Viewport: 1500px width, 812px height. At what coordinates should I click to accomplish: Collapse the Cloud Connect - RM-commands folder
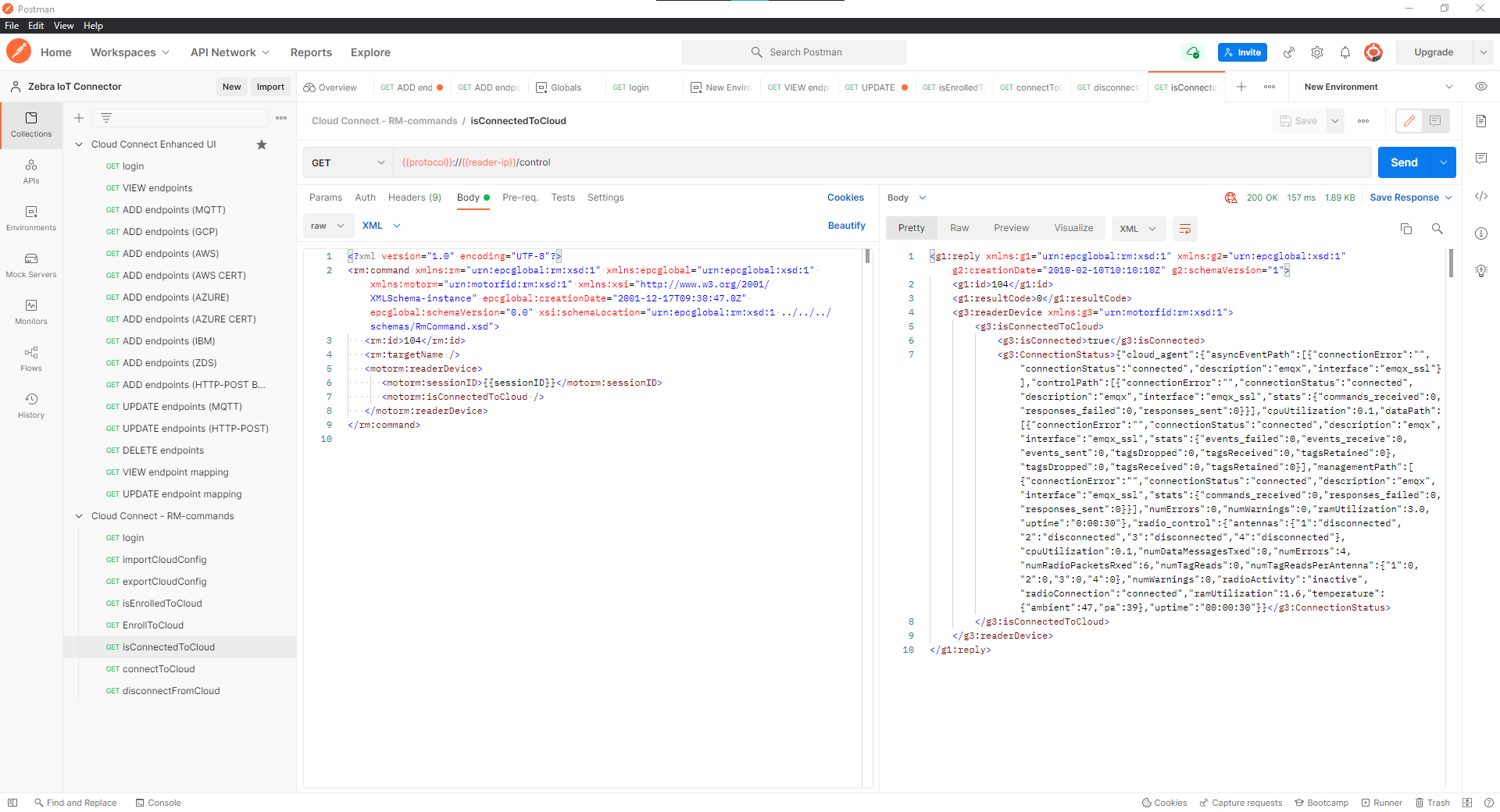(x=79, y=516)
